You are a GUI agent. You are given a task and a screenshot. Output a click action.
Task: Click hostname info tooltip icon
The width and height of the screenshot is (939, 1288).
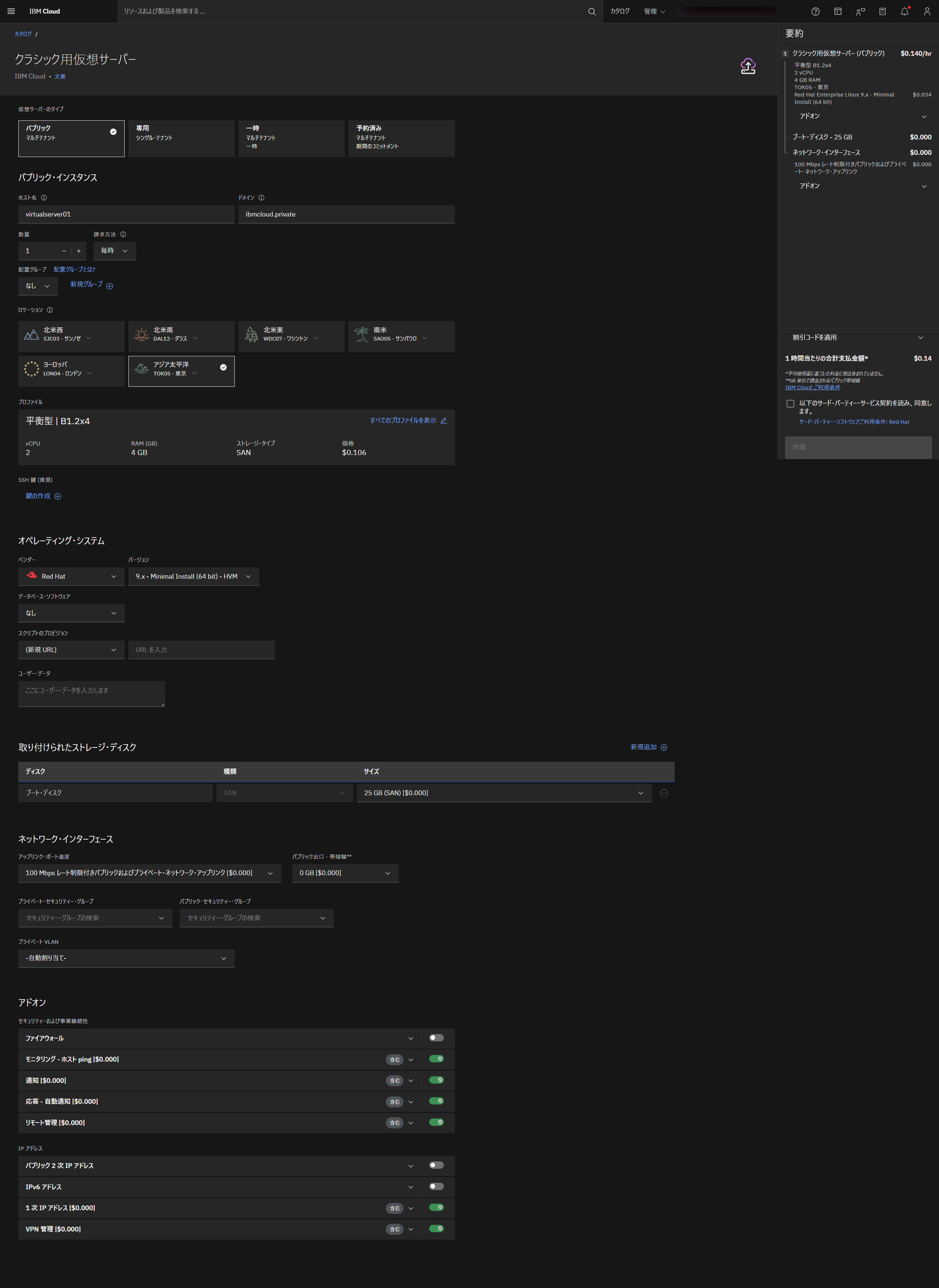44,198
